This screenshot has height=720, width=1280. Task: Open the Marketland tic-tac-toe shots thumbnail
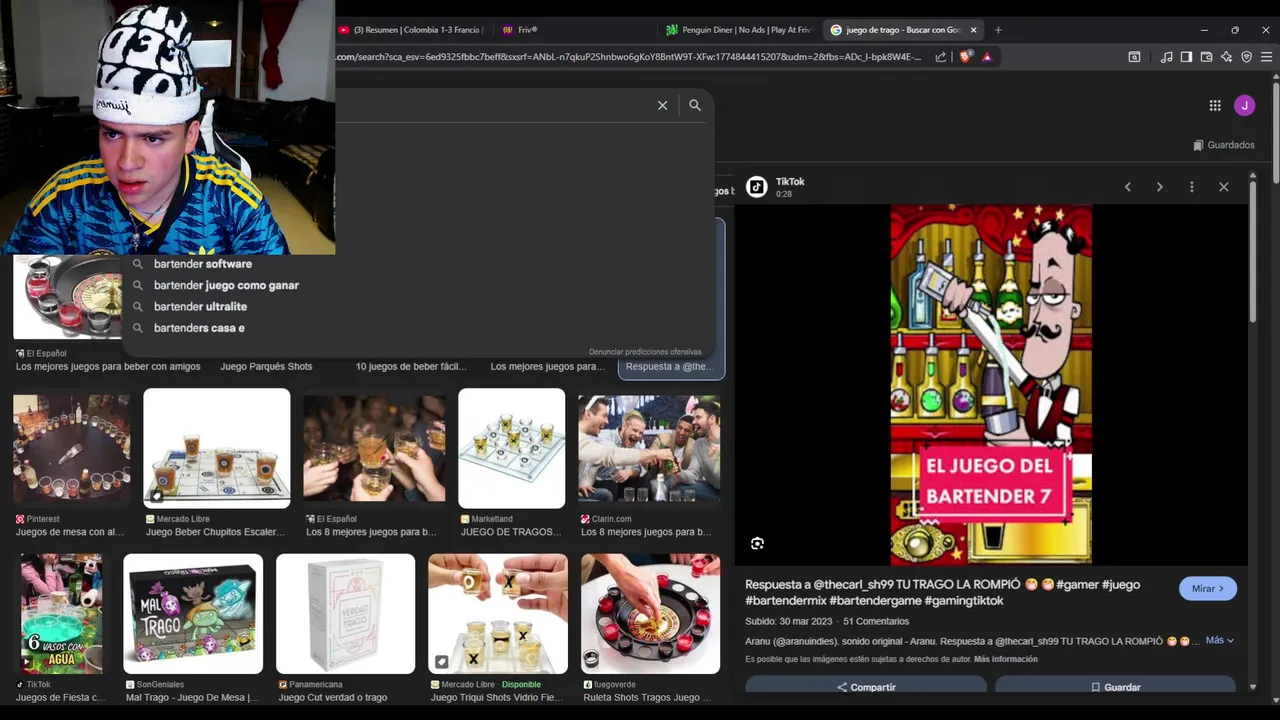tap(511, 448)
